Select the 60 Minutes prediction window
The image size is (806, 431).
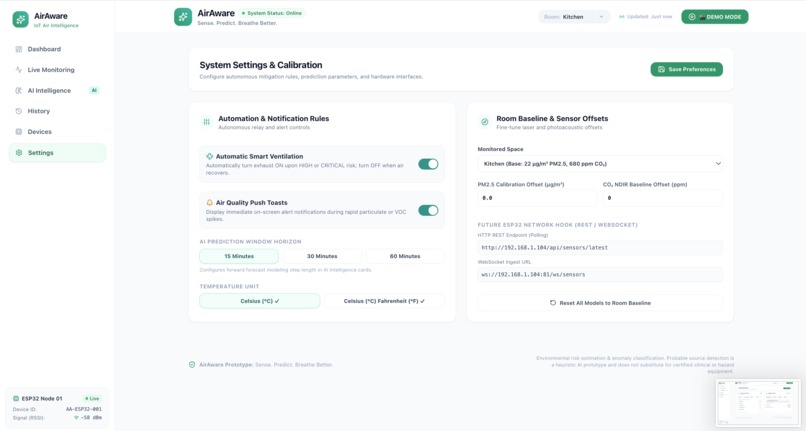point(405,256)
